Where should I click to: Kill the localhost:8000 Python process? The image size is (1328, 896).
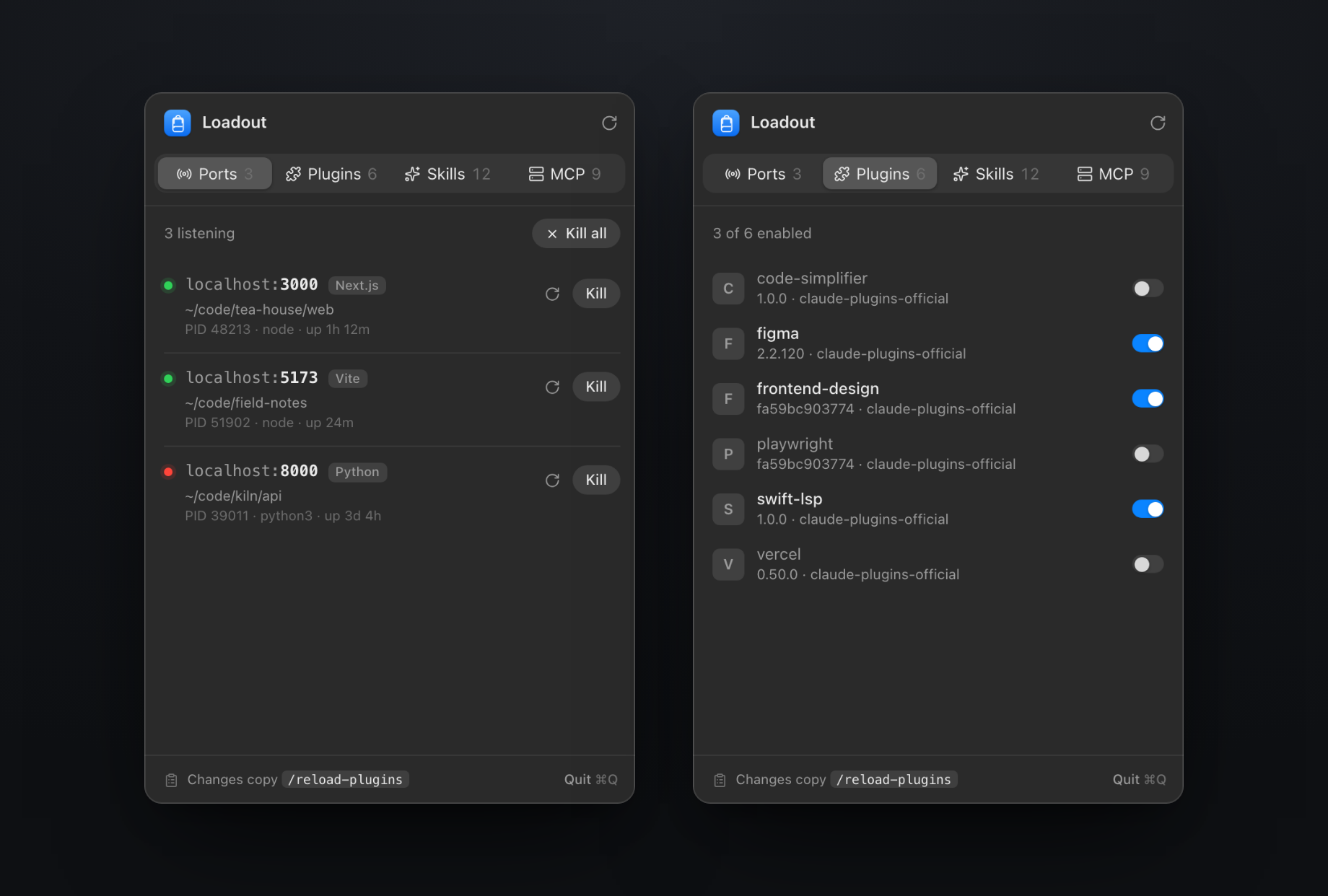click(x=596, y=480)
